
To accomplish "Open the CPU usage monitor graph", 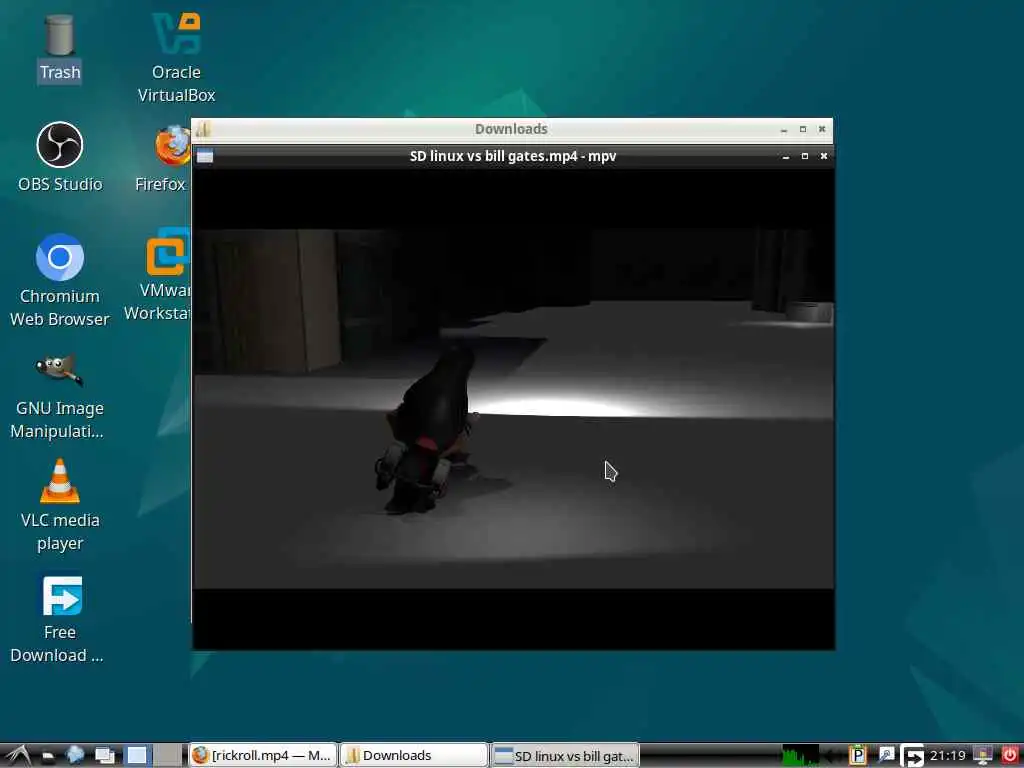I will click(800, 756).
